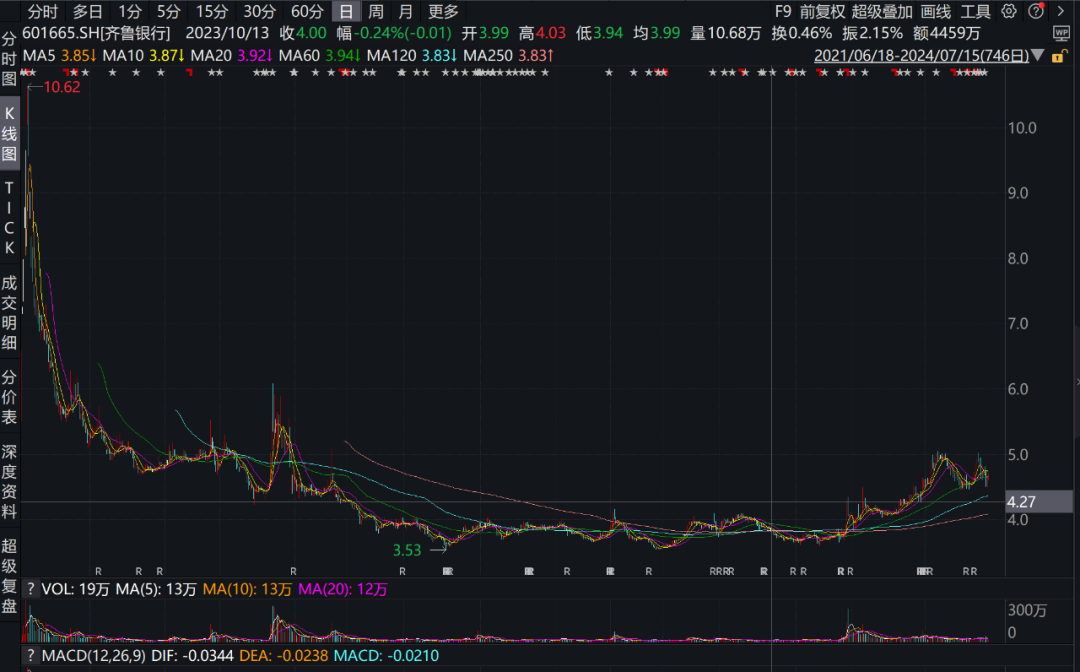Screen dimensions: 1080x672
Task: Open the 工具 tools menu
Action: 975,12
